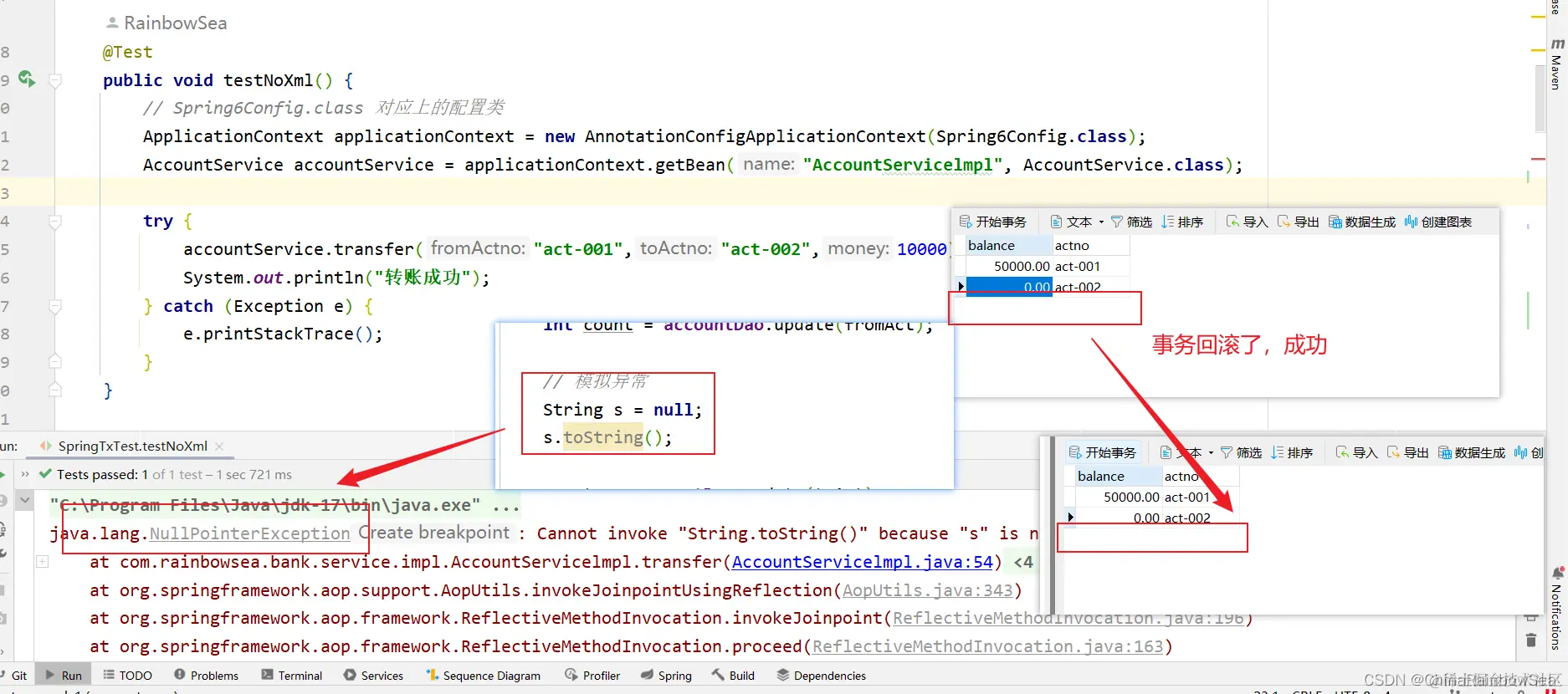The height and width of the screenshot is (694, 1568).
Task: Click 开始事务 in lower database toolbar
Action: click(x=1103, y=452)
